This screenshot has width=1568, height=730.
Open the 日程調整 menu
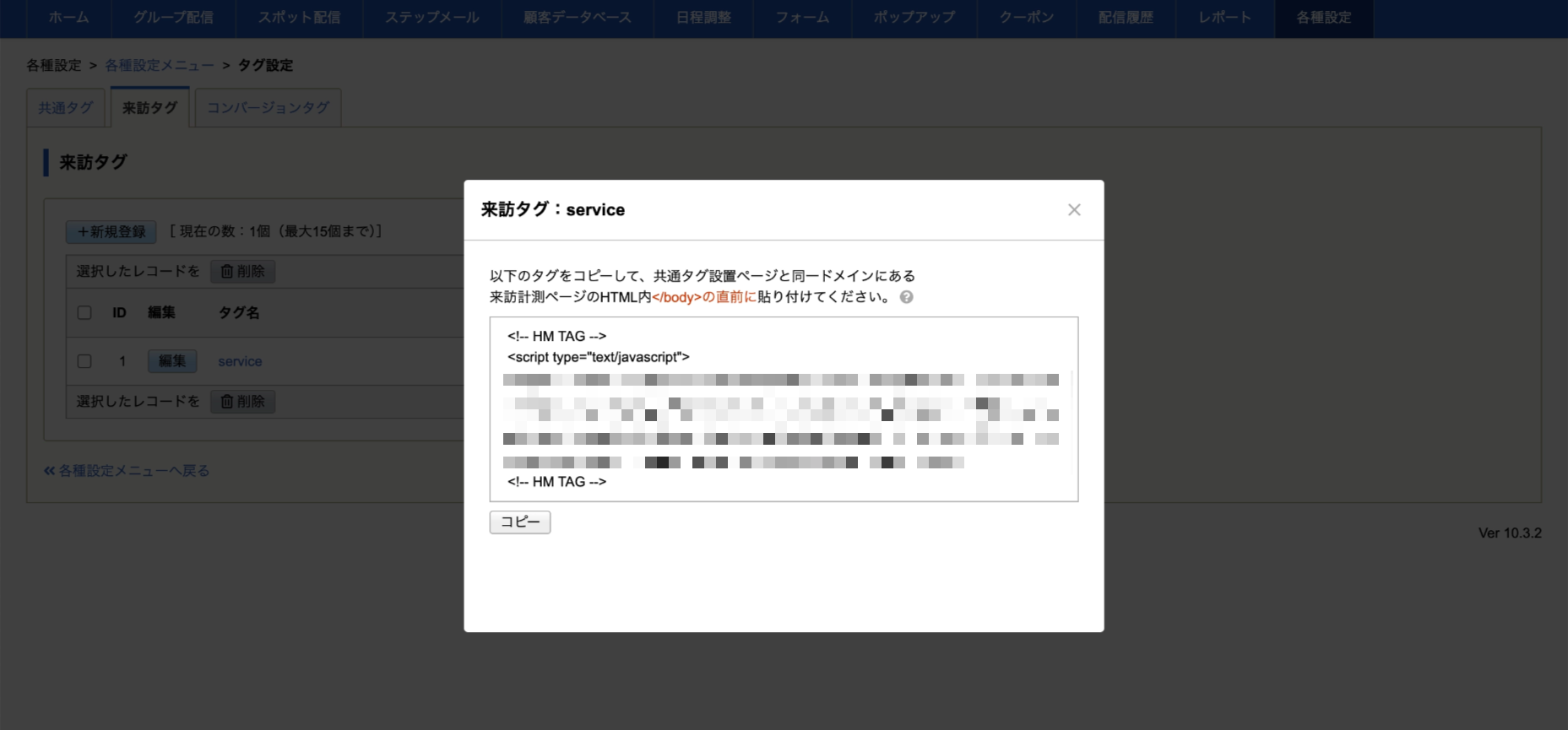(703, 18)
